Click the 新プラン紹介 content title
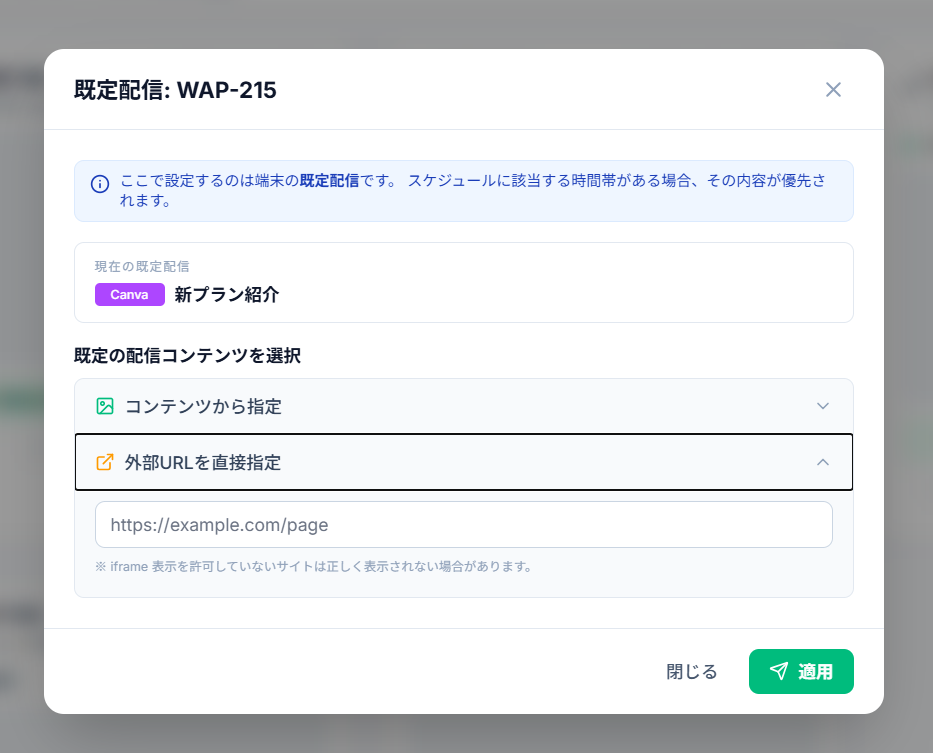The height and width of the screenshot is (753, 933). pos(227,295)
